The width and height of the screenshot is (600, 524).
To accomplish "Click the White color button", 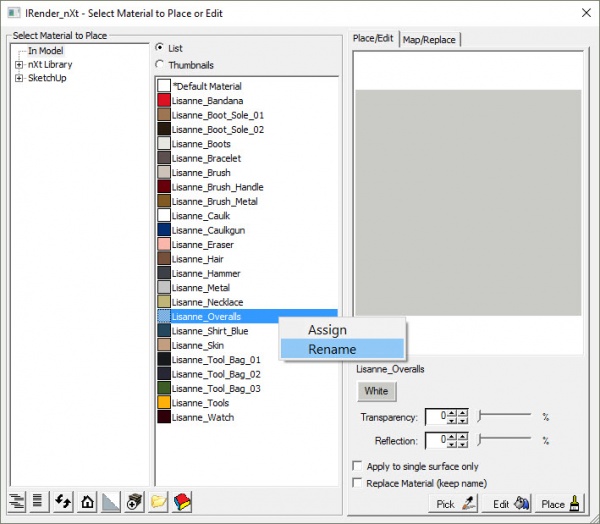I will [x=376, y=391].
